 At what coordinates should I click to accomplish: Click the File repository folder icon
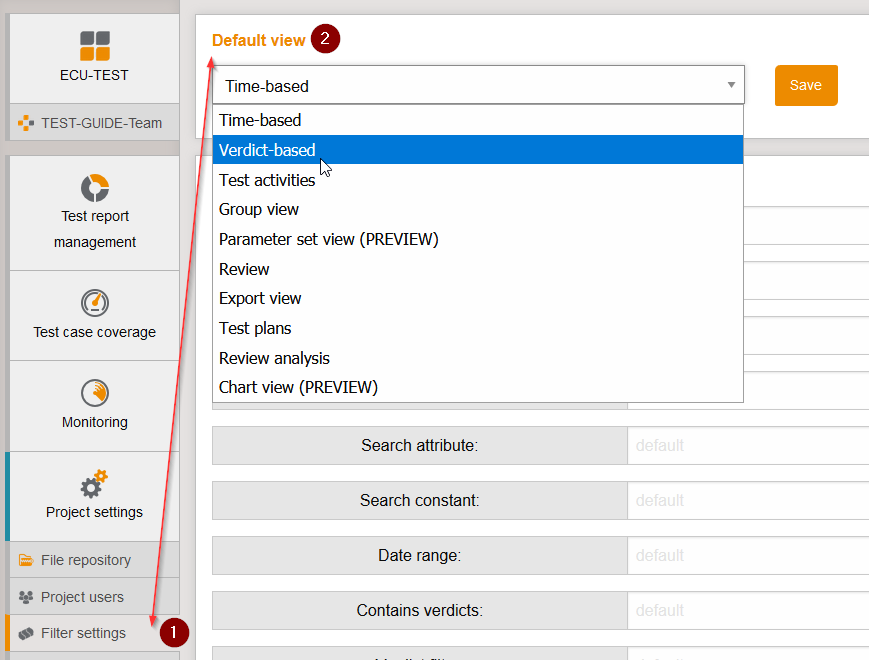point(26,560)
